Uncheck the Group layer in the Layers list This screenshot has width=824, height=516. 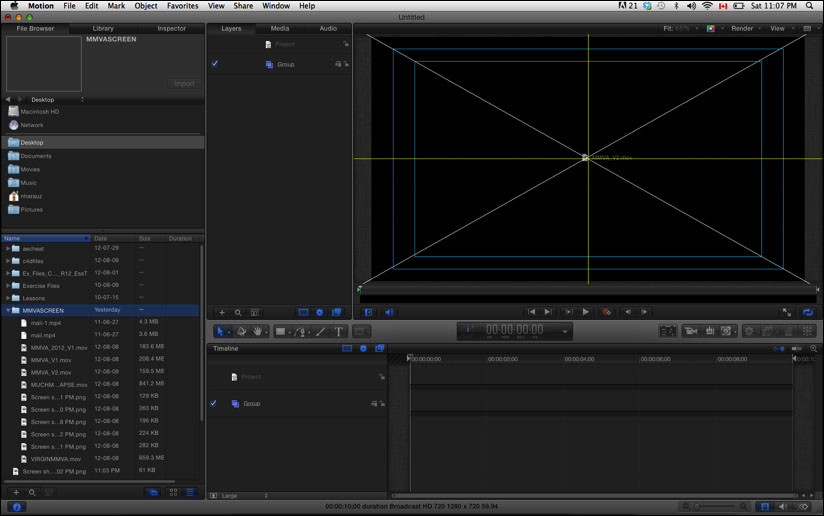pos(214,64)
